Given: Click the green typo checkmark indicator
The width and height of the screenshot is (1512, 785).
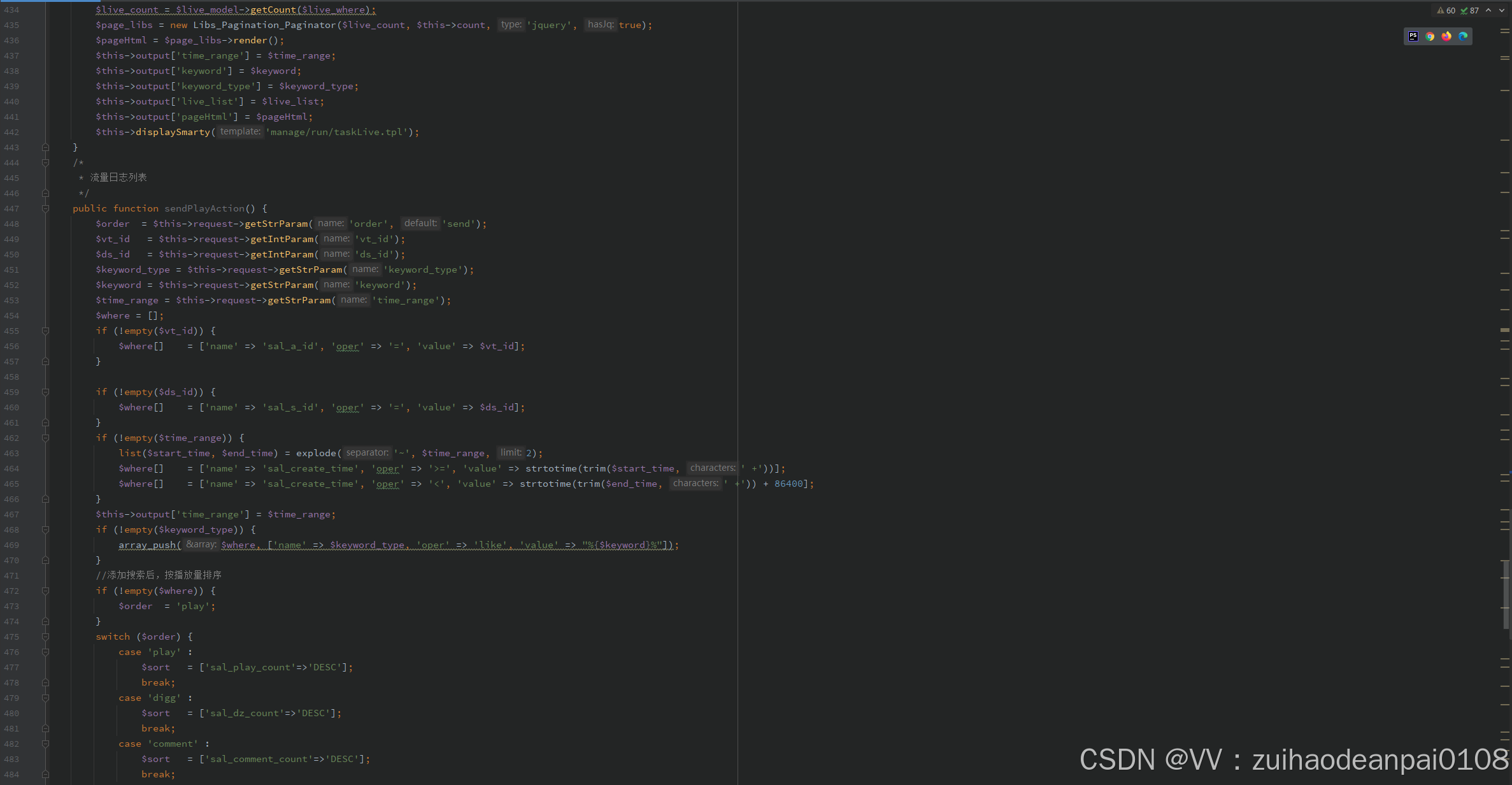Looking at the screenshot, I should pyautogui.click(x=1464, y=10).
